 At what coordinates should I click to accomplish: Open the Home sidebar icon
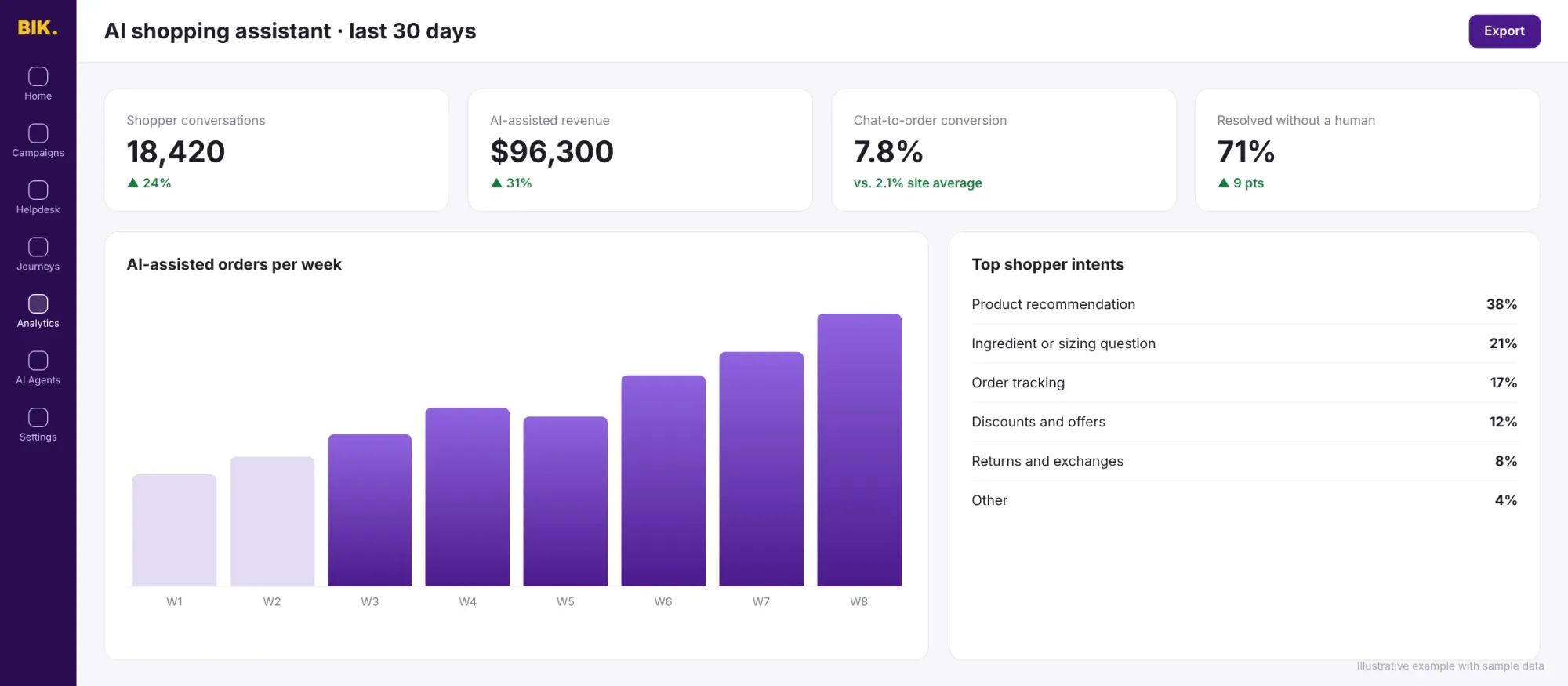coord(38,76)
